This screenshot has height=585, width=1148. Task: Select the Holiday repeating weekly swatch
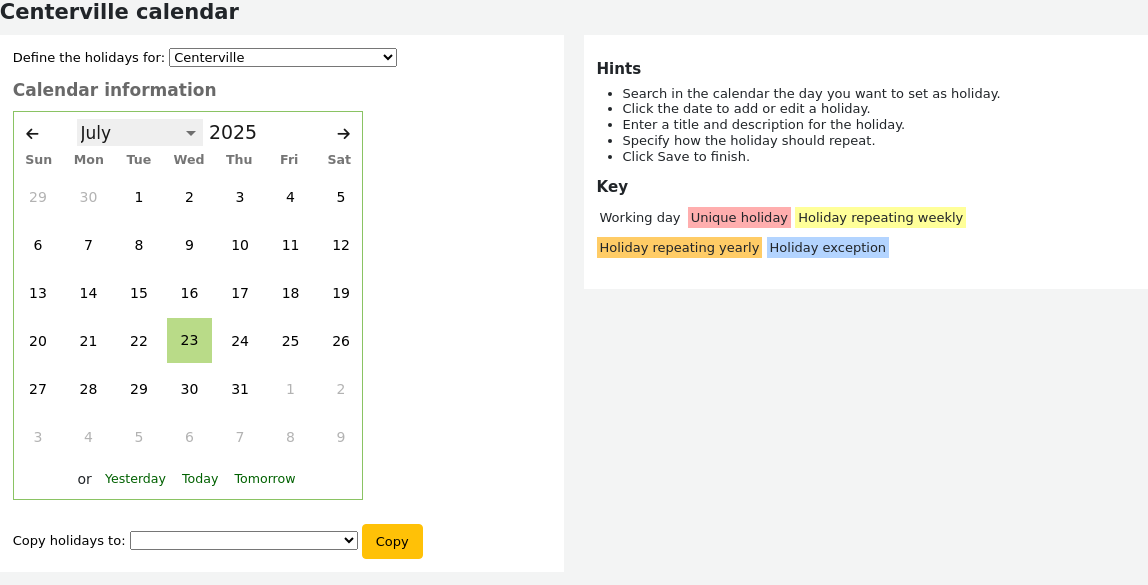(880, 217)
